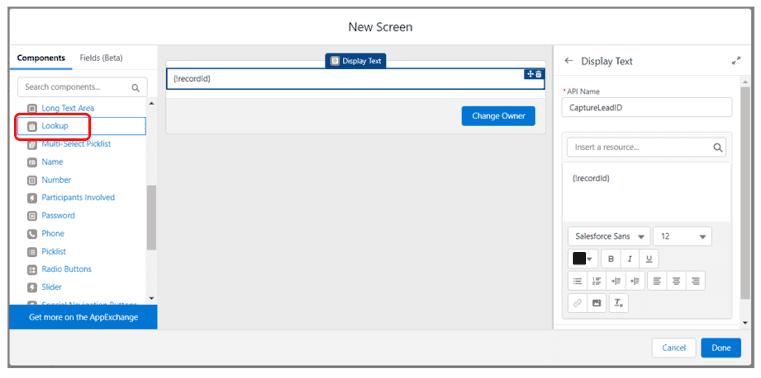The width and height of the screenshot is (761, 378).
Task: Switch to the Fields (Beta) tab
Action: pos(101,58)
